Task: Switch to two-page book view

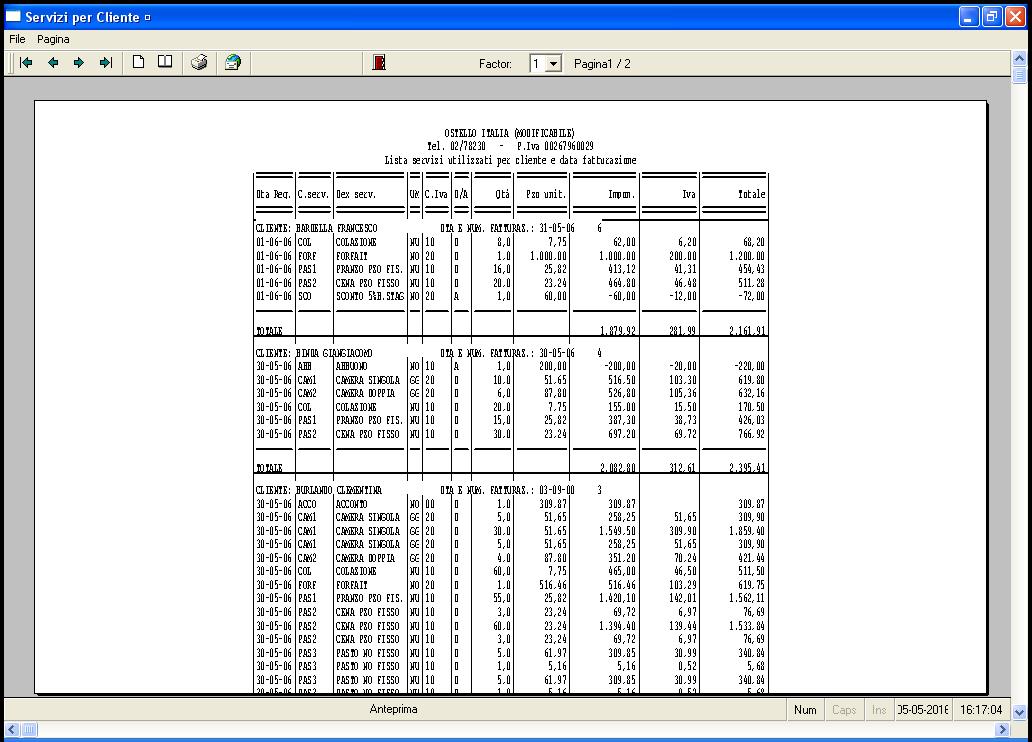Action: pos(165,62)
